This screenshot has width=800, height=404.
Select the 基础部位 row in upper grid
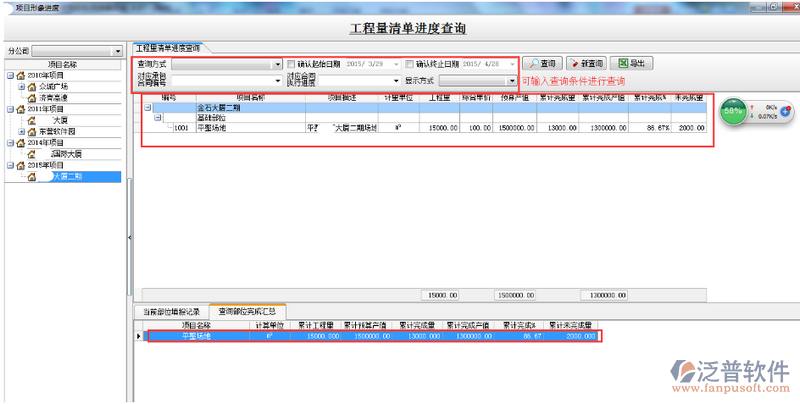(424, 118)
